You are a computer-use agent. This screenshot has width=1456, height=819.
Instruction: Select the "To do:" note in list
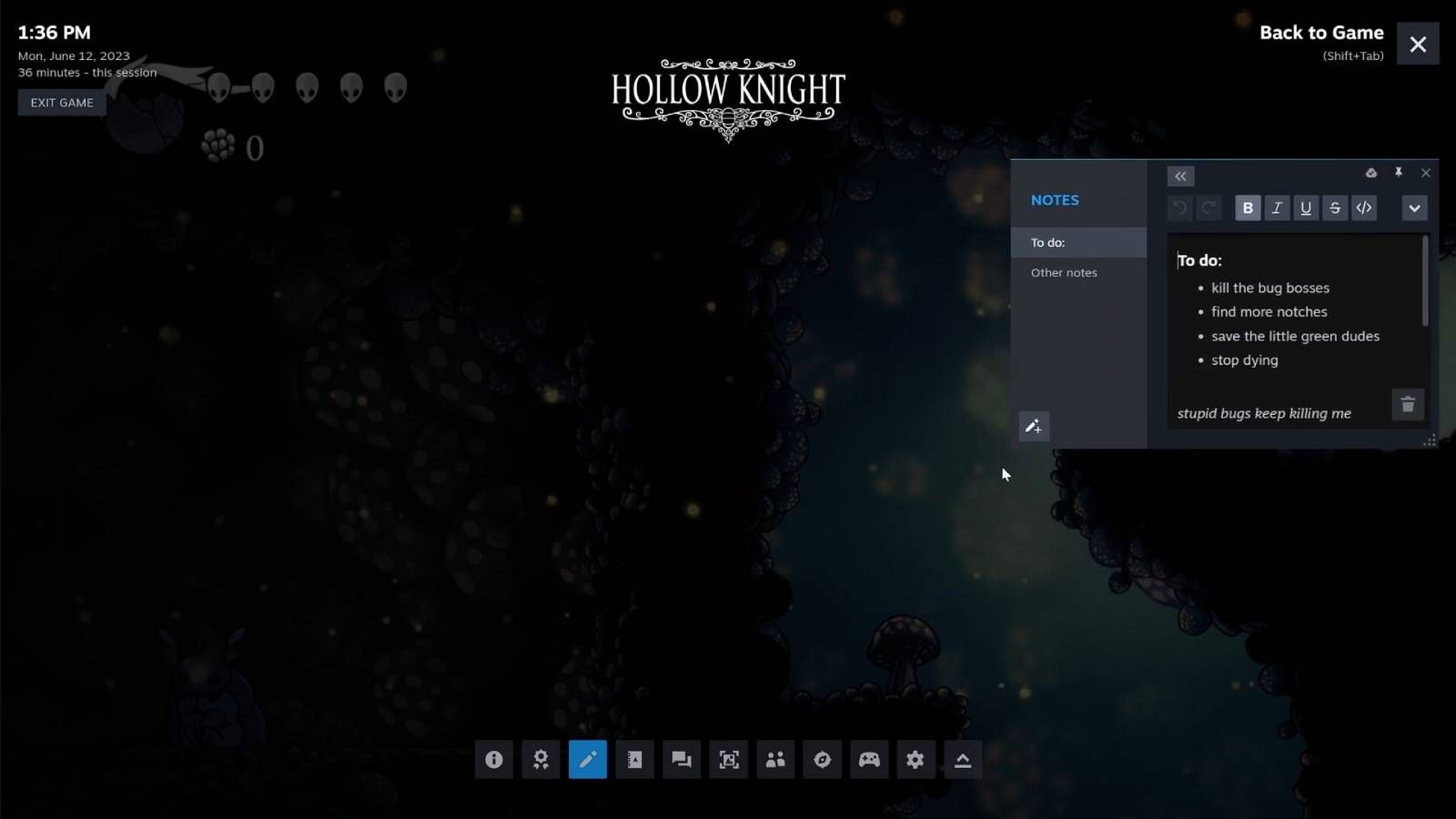click(1078, 242)
